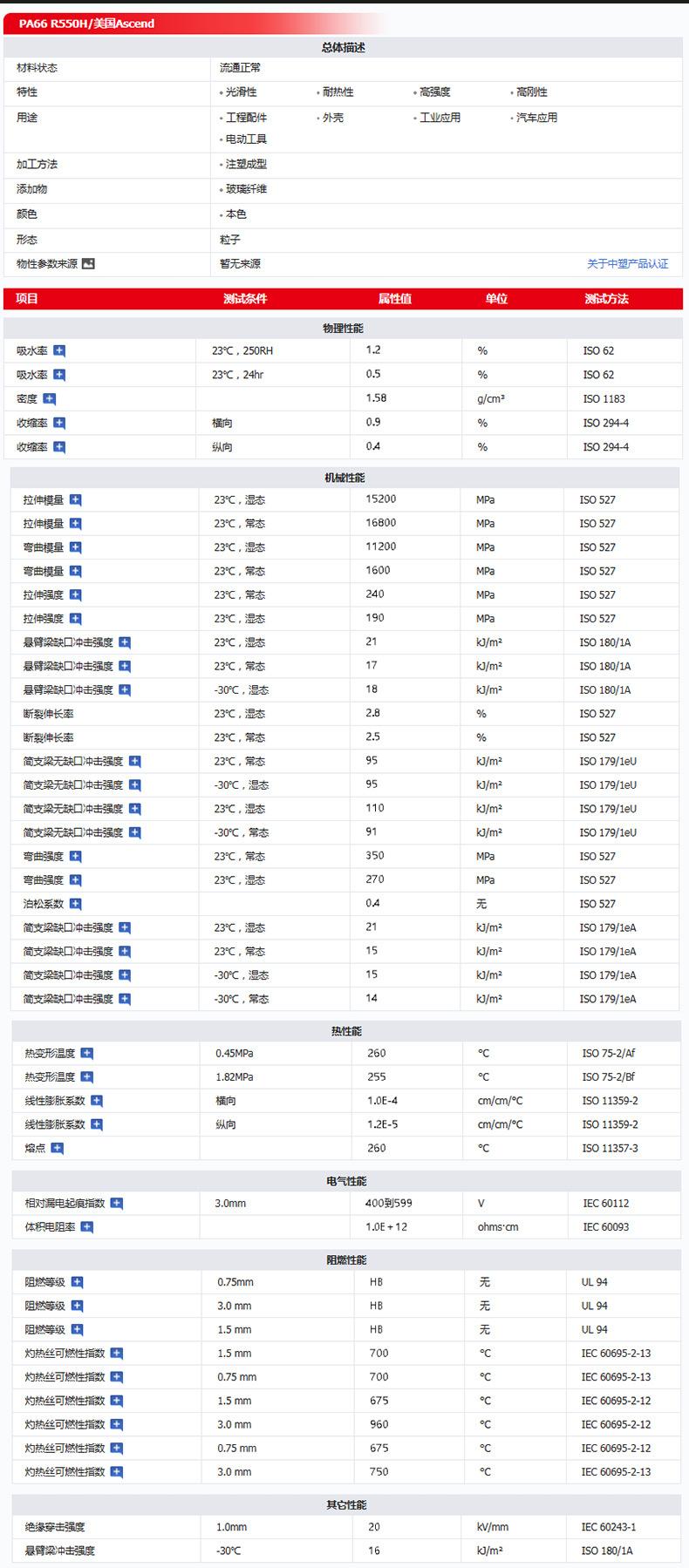Expand 阻燃等级 row at 3.0 mm
689x1568 pixels.
pyautogui.click(x=78, y=1306)
